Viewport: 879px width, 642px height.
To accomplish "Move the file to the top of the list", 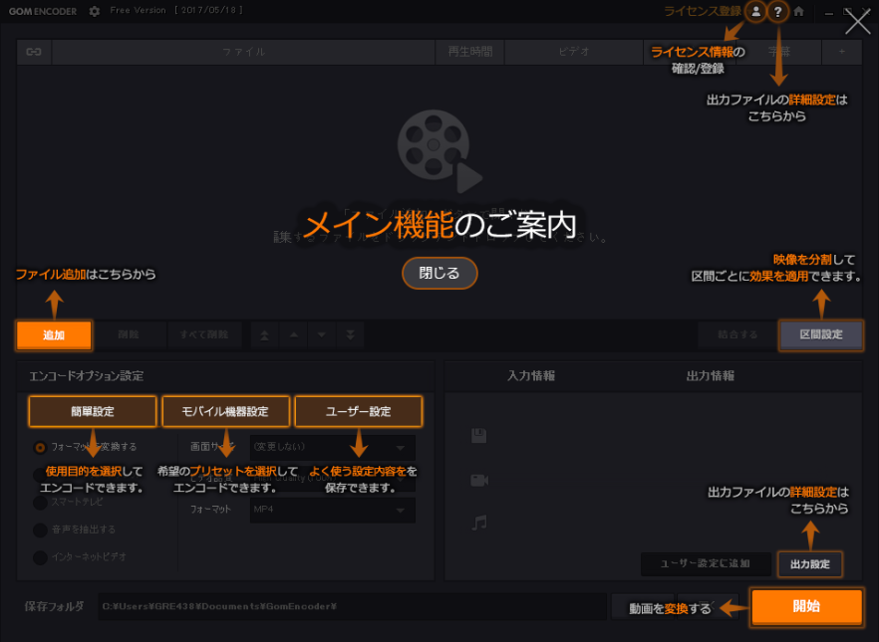I will pyautogui.click(x=265, y=335).
